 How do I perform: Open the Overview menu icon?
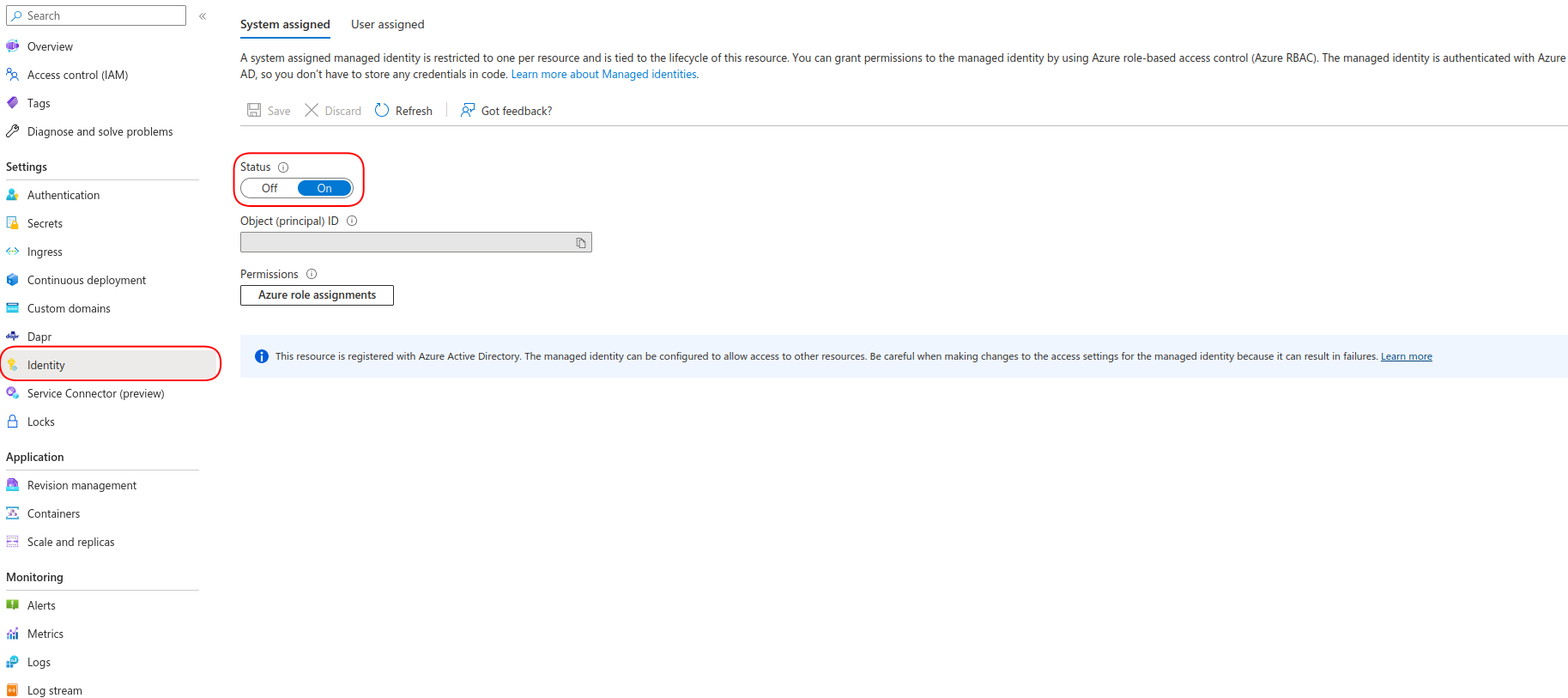click(x=13, y=46)
